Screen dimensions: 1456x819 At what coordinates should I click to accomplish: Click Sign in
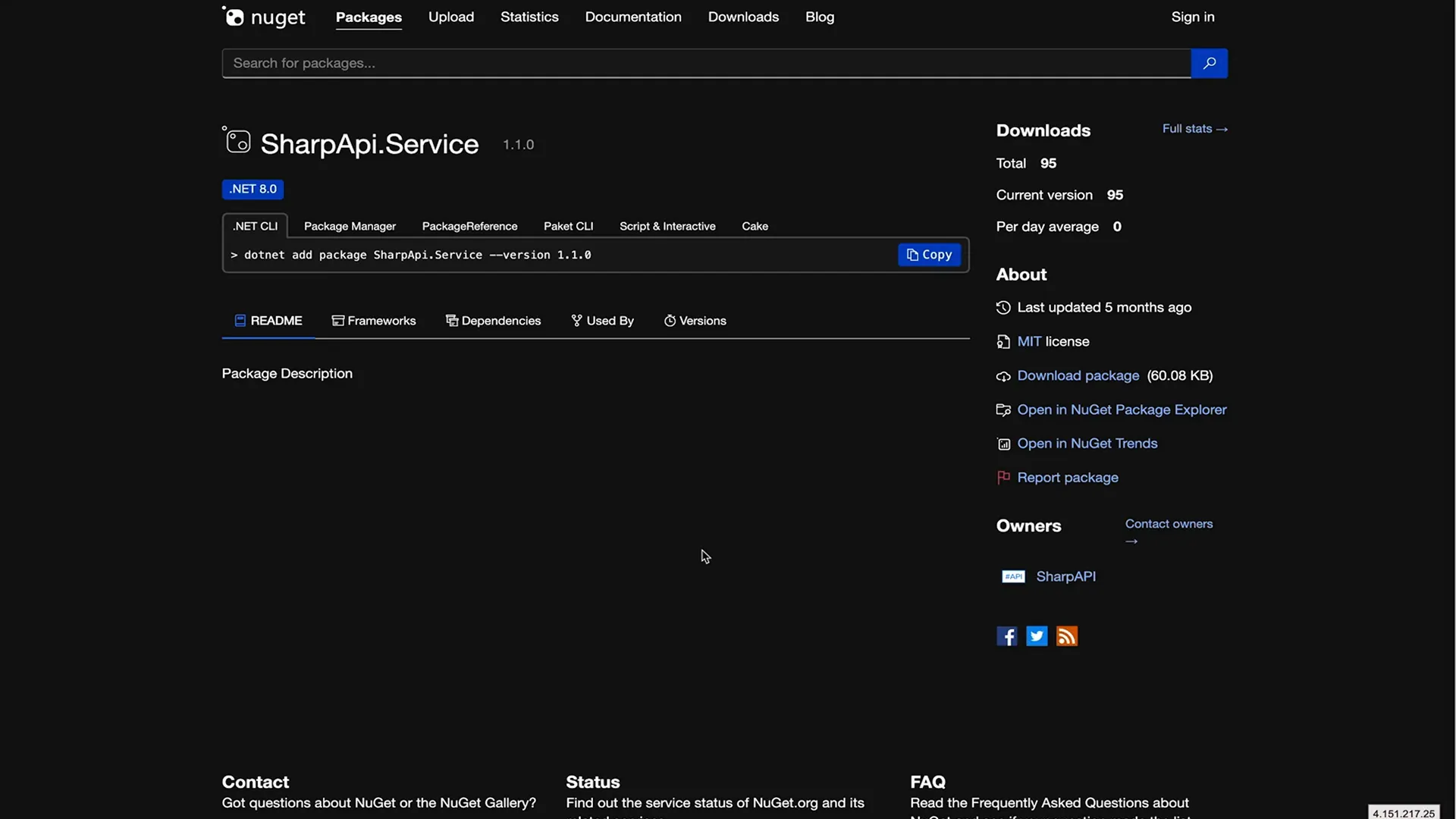click(1193, 17)
